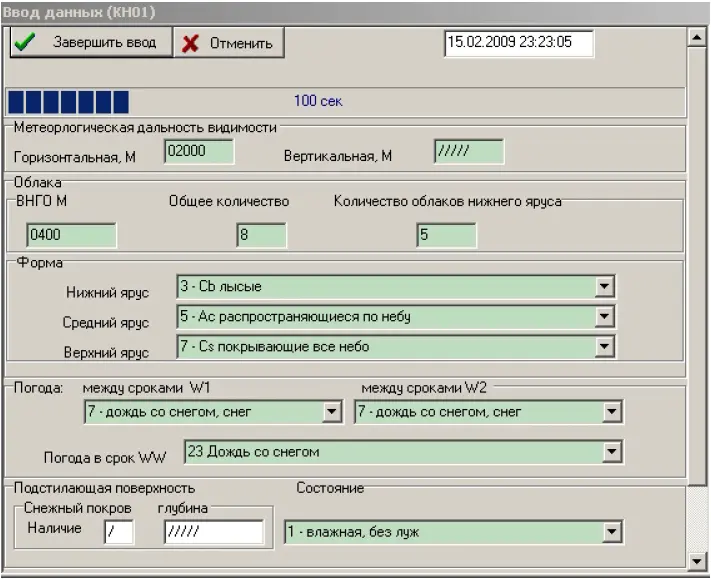The width and height of the screenshot is (711, 579).
Task: Open the W2 weather between terms dropdown
Action: click(x=611, y=412)
